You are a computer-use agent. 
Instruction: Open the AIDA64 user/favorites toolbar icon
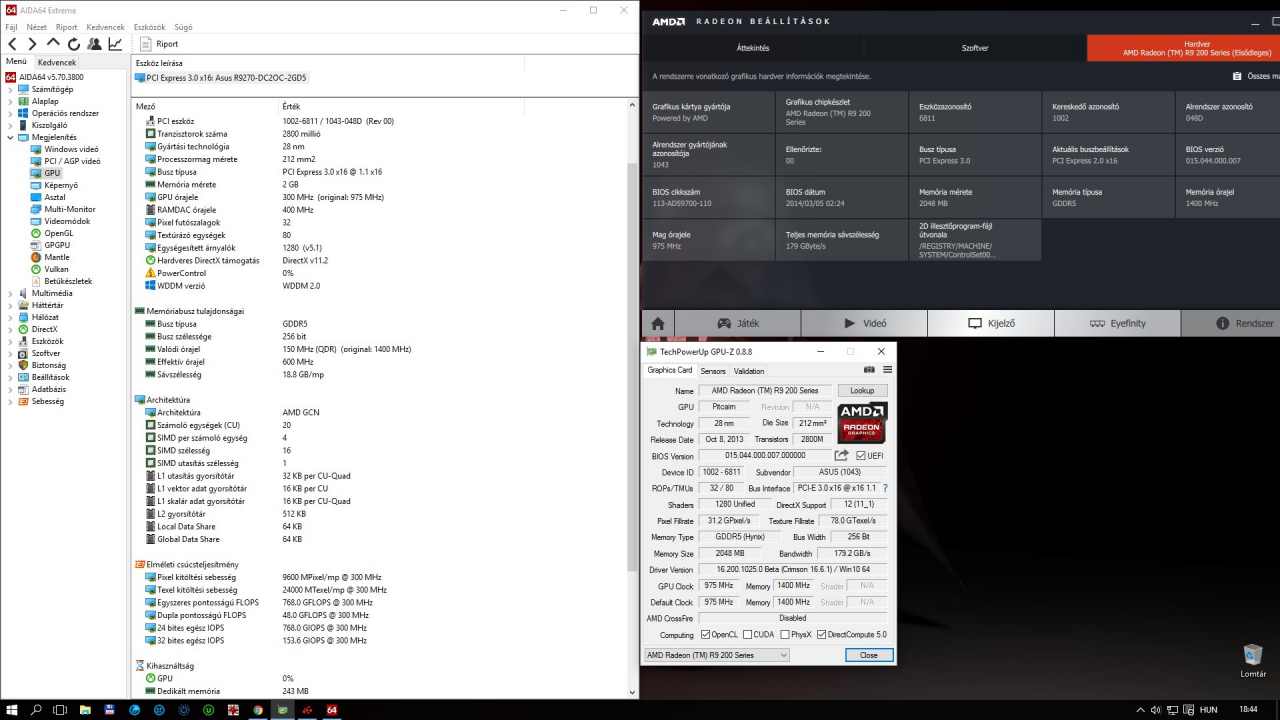[x=94, y=44]
